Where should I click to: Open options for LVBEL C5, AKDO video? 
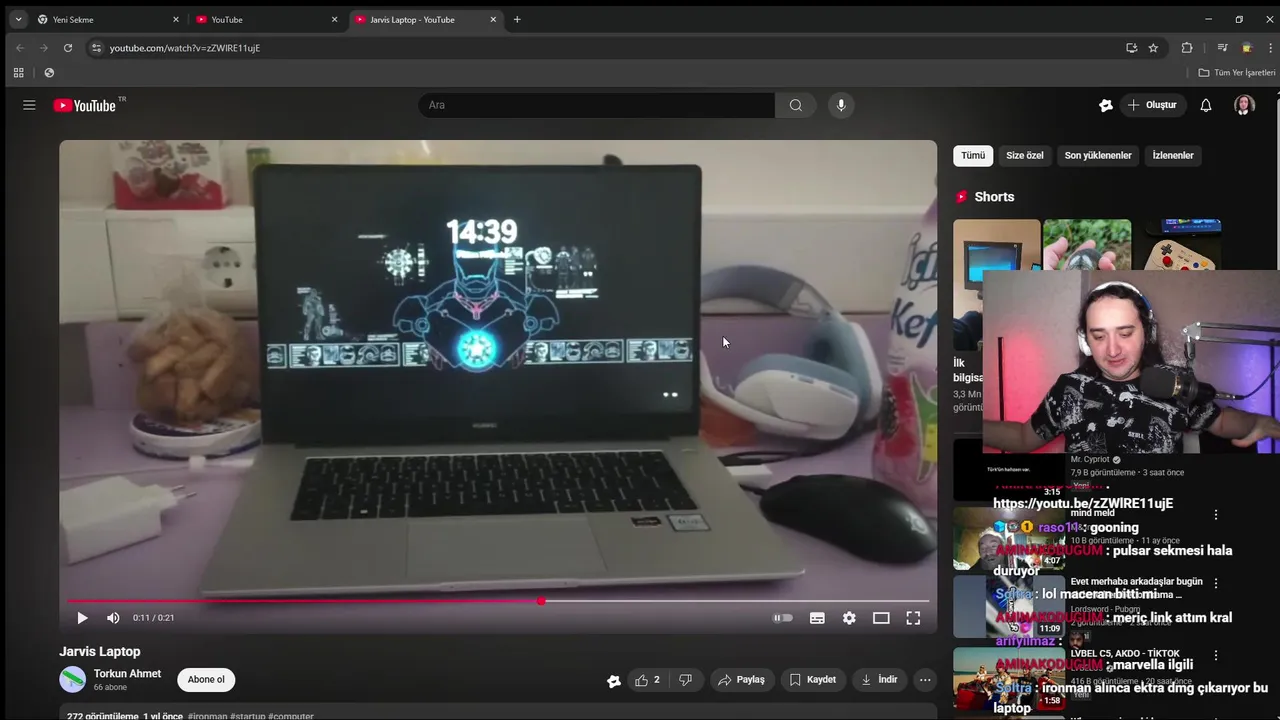coord(1216,656)
